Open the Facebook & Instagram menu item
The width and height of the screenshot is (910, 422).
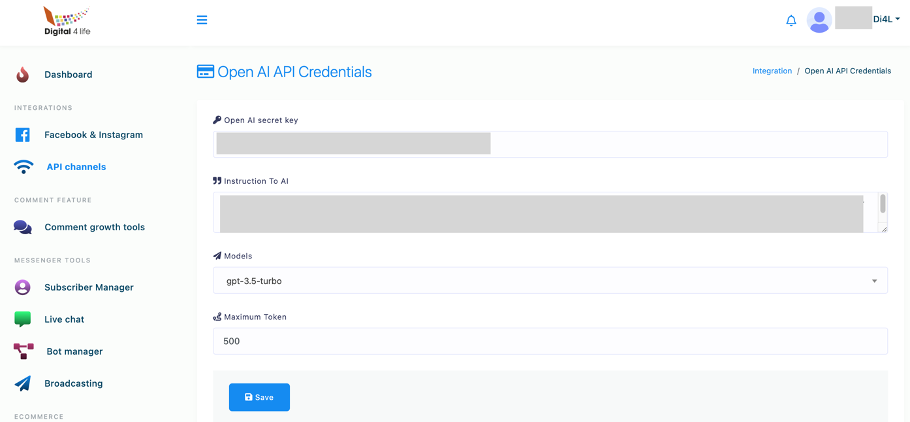coord(93,135)
